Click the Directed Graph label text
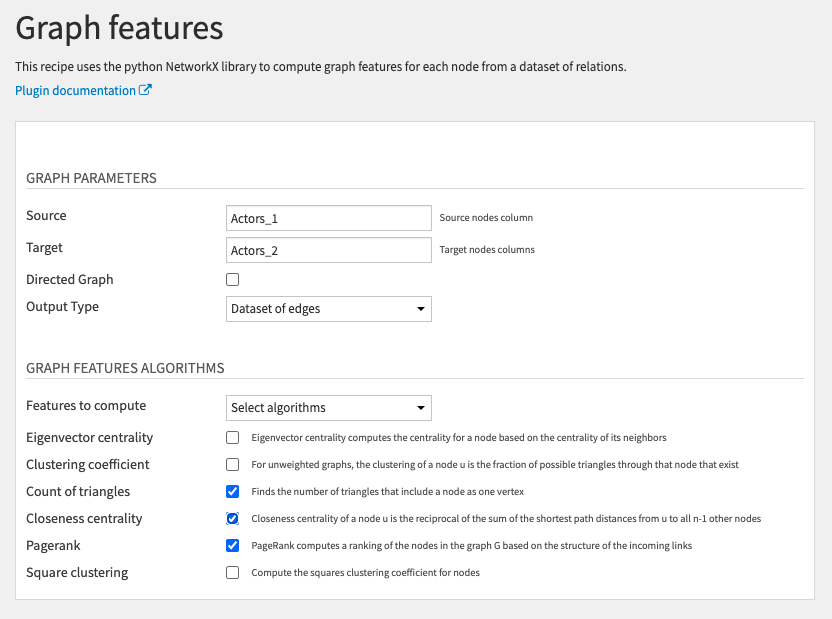Image resolution: width=832 pixels, height=619 pixels. pyautogui.click(x=70, y=280)
